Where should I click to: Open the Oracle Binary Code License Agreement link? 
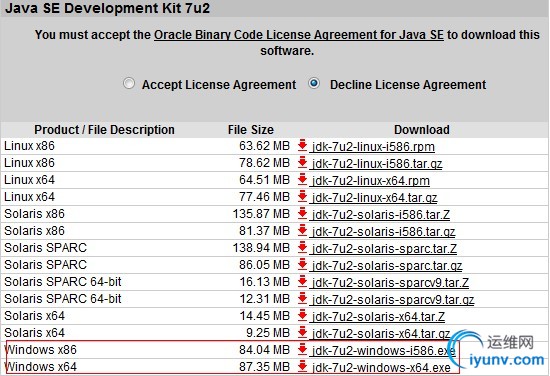(x=299, y=35)
